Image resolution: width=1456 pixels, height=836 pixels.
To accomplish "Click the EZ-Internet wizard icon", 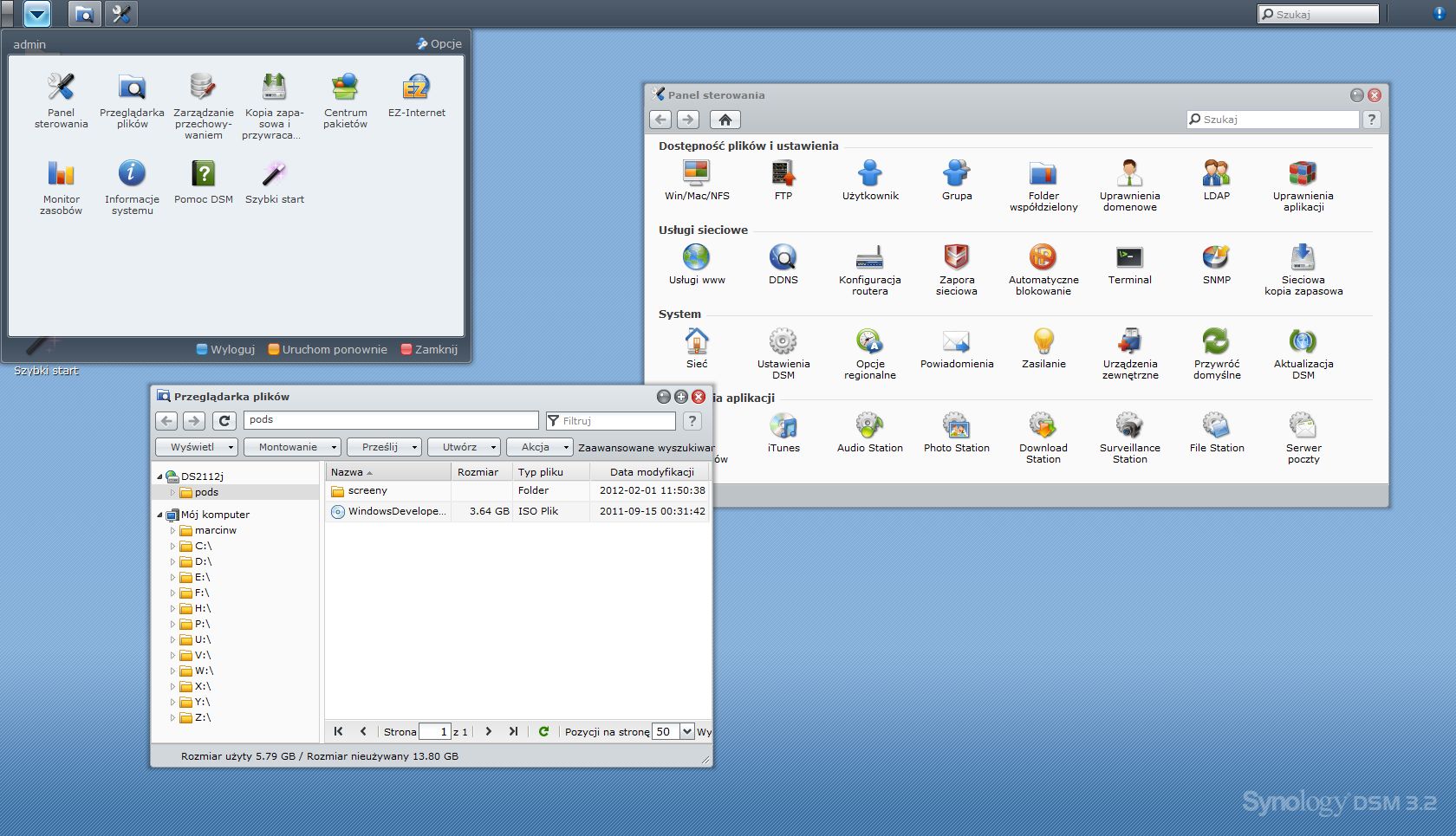I will tap(416, 87).
